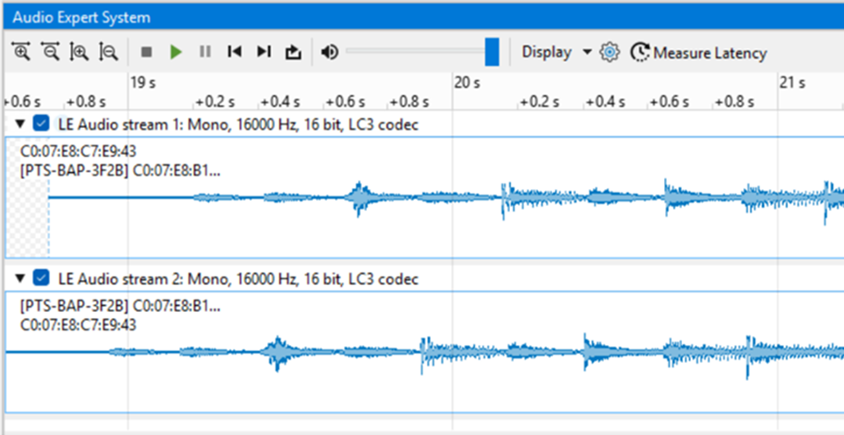The image size is (844, 435).
Task: Open the settings gear icon
Action: (x=609, y=52)
